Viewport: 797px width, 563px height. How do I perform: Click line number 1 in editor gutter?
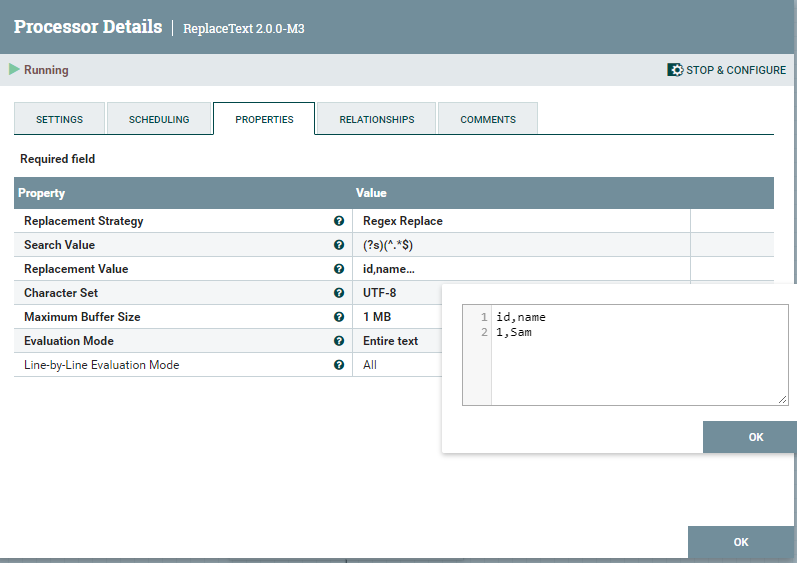pos(484,317)
